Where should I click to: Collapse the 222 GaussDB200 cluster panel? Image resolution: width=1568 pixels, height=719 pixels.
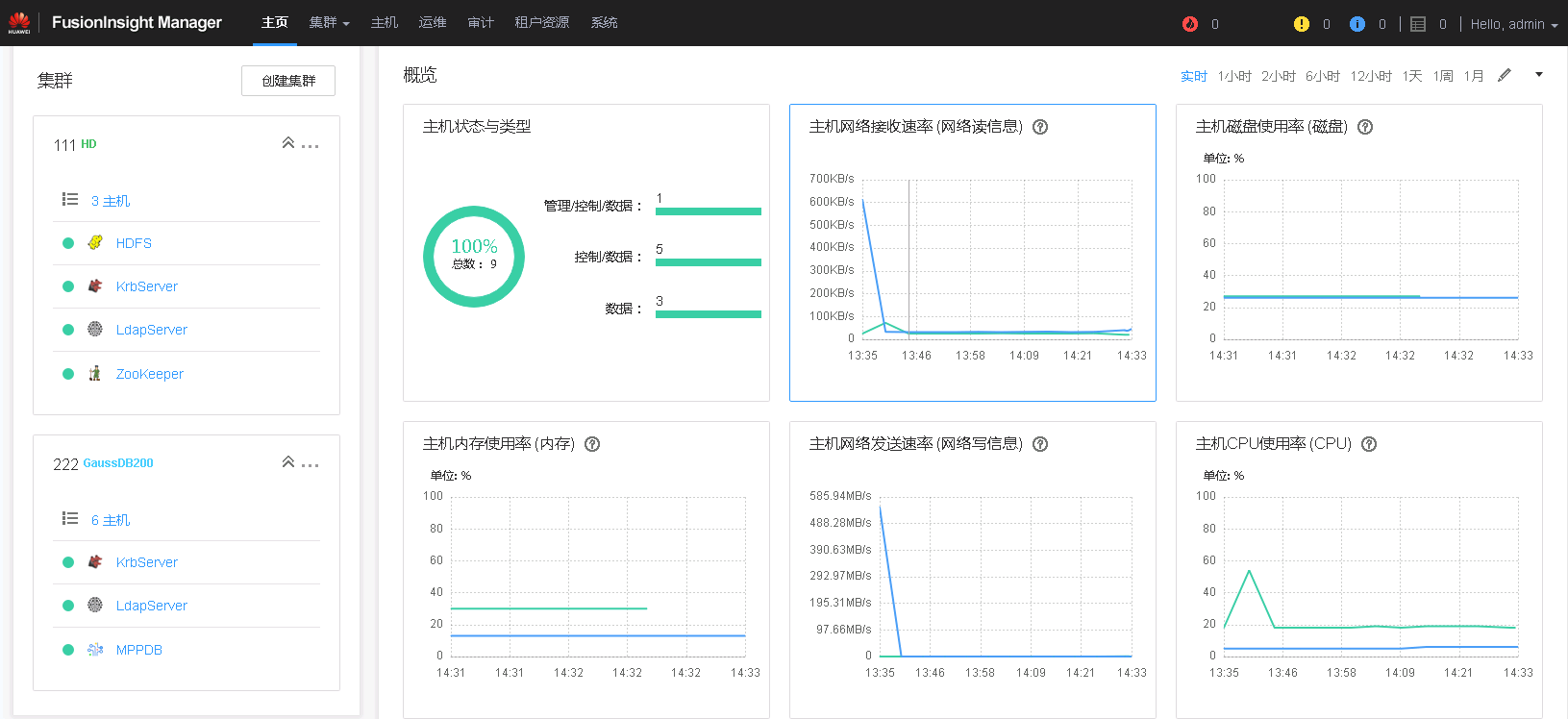point(287,462)
